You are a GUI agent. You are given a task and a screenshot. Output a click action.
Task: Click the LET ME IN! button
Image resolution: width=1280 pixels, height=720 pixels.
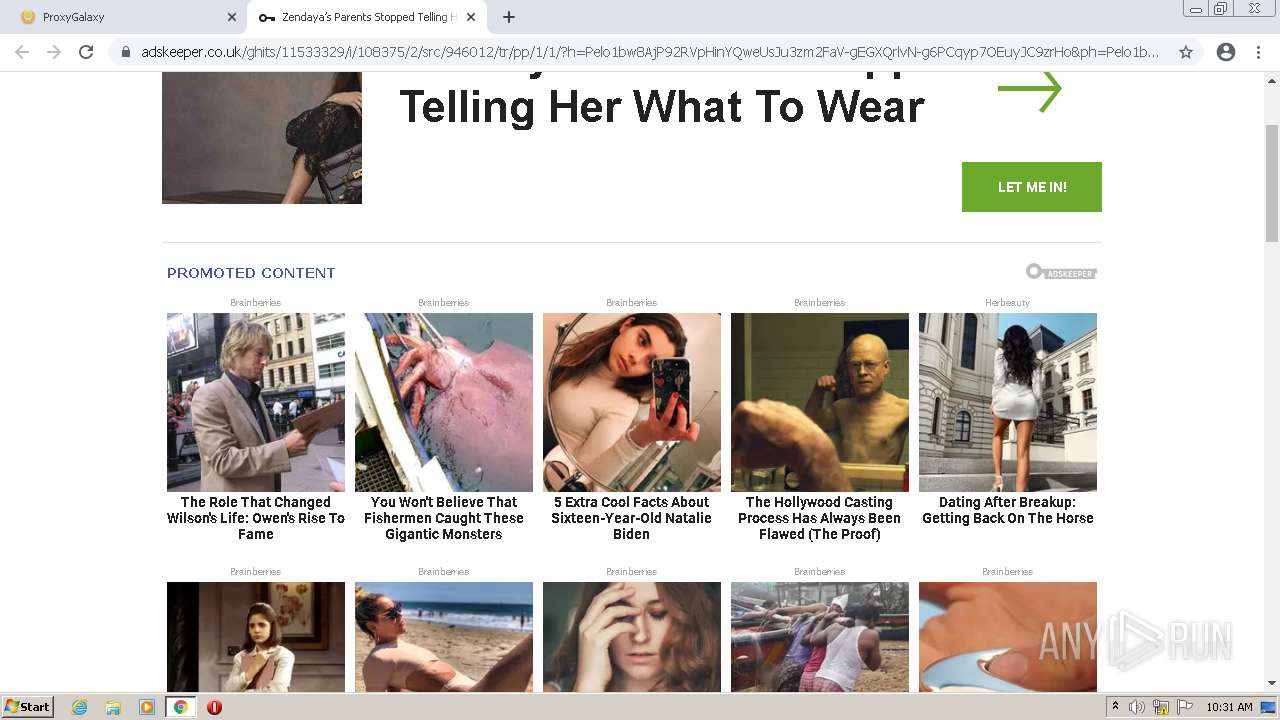[x=1032, y=187]
